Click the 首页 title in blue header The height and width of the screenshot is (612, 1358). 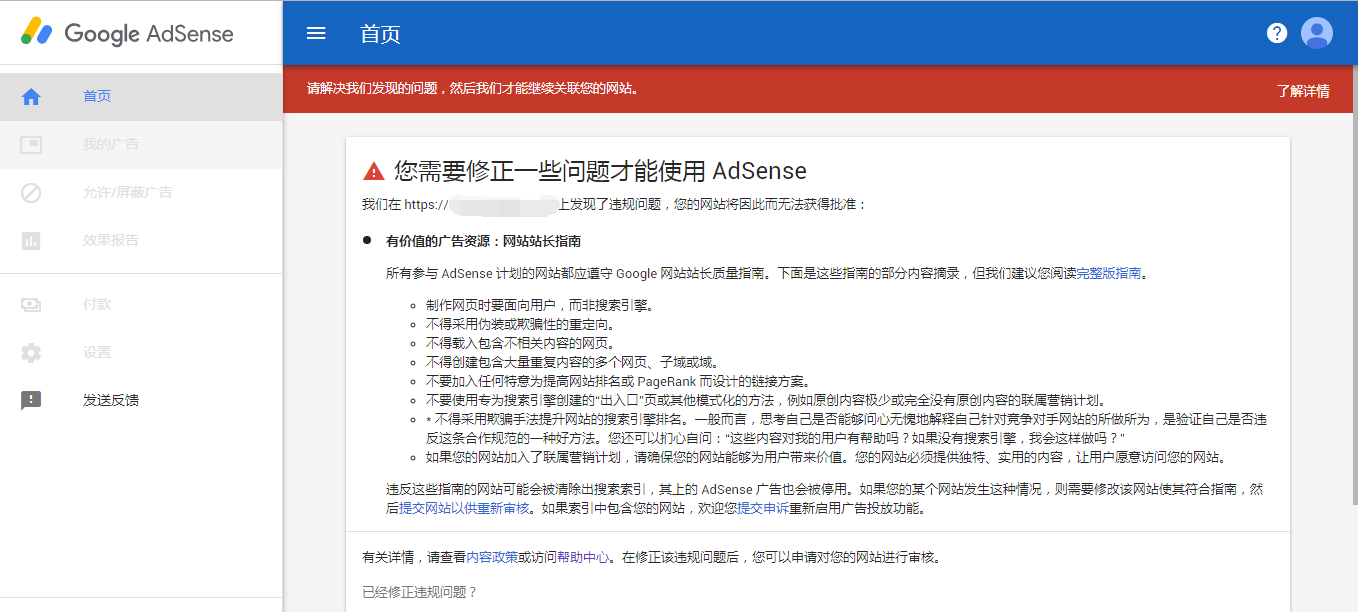380,34
